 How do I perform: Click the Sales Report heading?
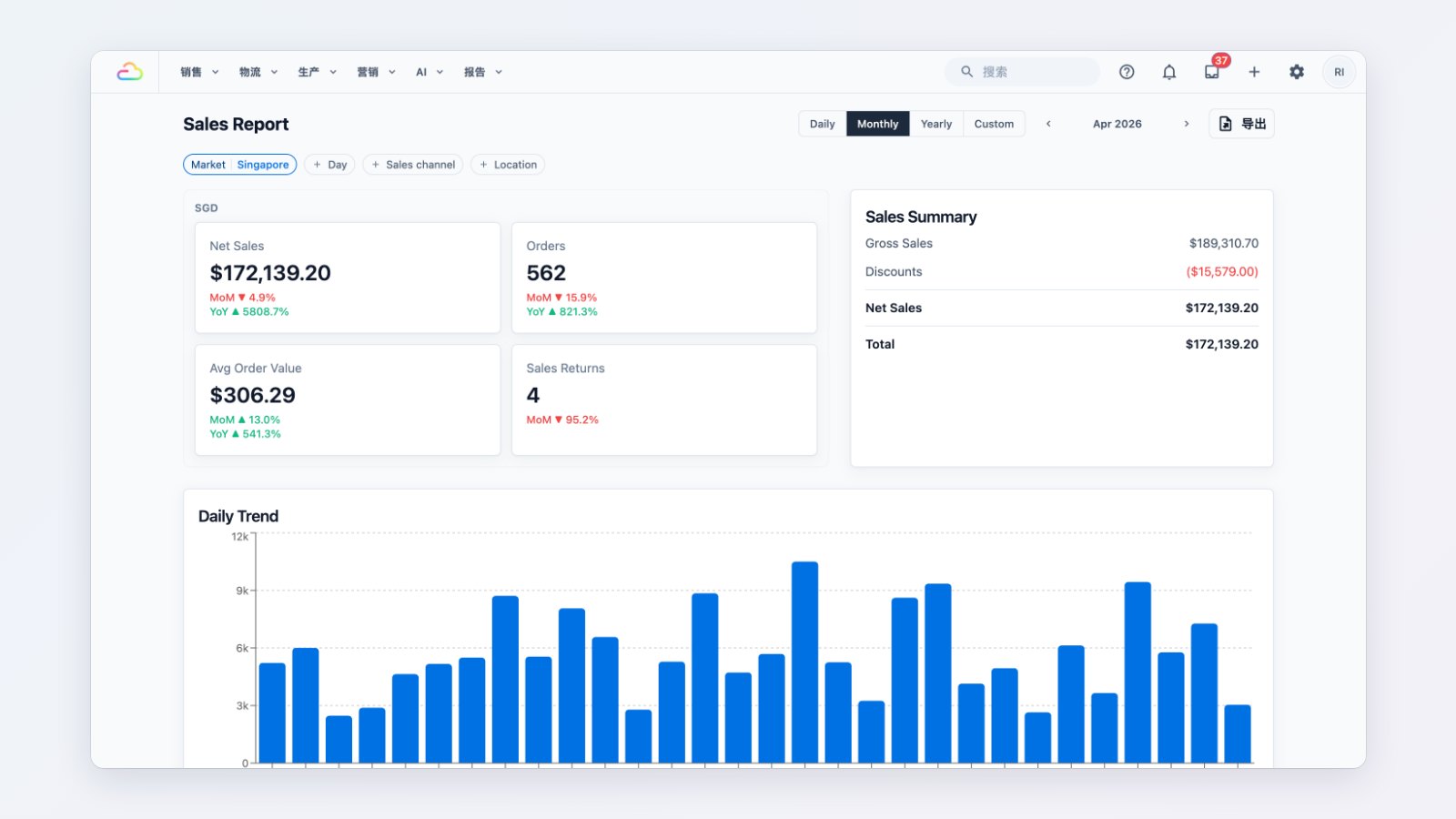point(236,125)
